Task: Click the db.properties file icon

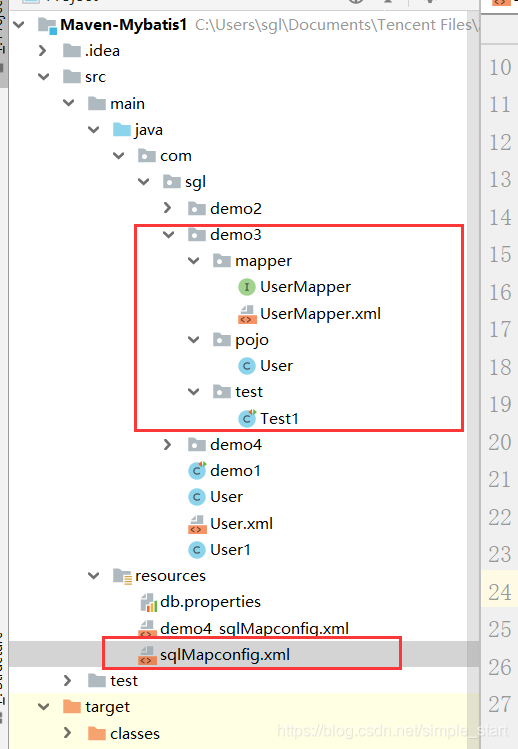Action: 149,602
